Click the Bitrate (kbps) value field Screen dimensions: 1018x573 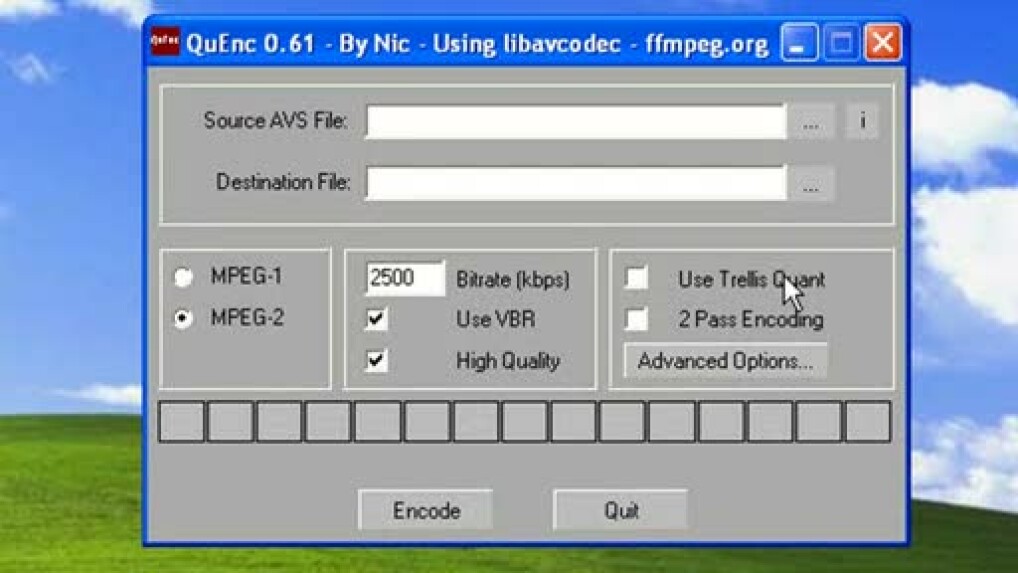405,279
